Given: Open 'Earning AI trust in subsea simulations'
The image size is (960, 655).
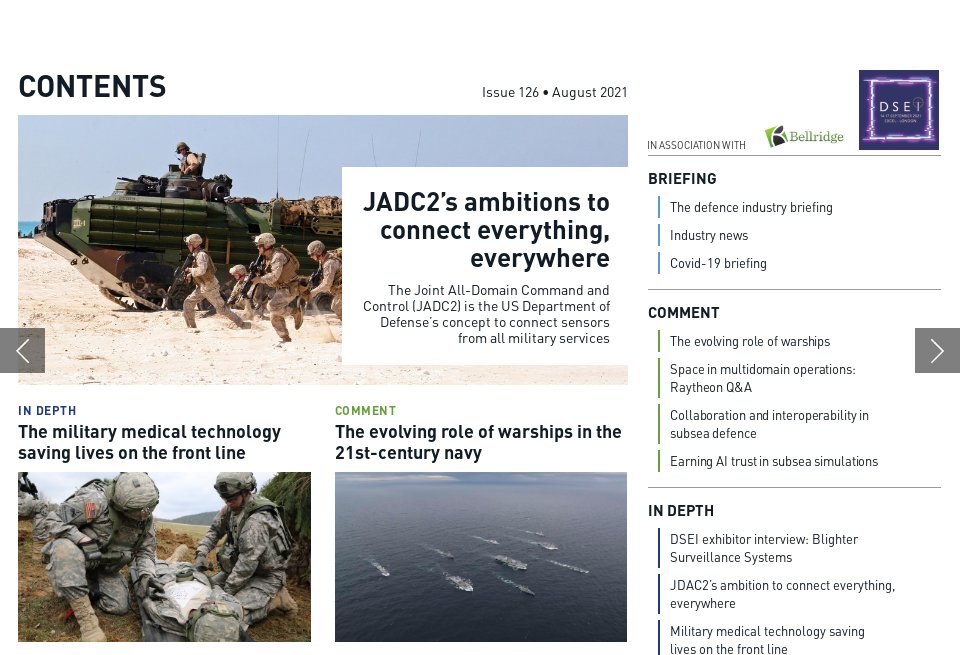Looking at the screenshot, I should point(773,462).
